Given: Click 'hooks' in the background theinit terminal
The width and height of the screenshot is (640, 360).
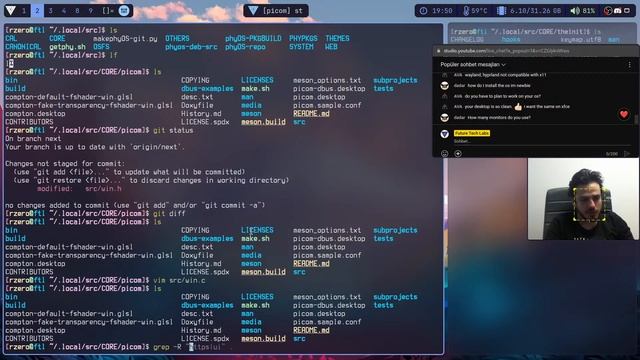Looking at the screenshot, I should [x=511, y=40].
